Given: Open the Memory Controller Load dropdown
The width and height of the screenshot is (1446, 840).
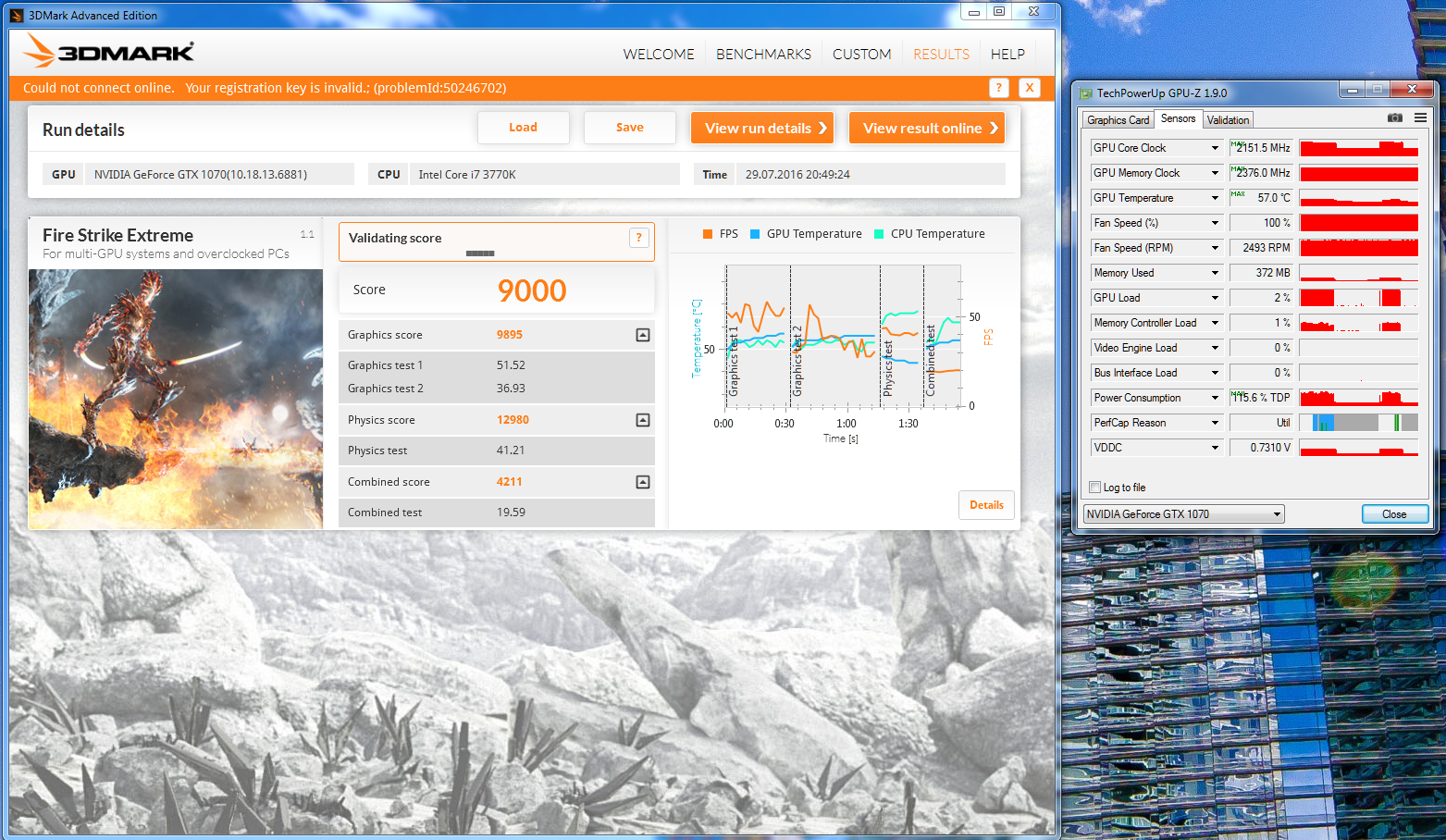Looking at the screenshot, I should click(1215, 323).
